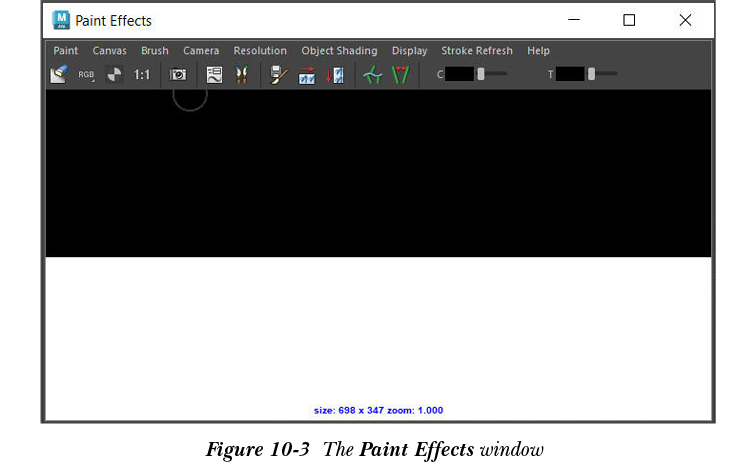Toggle alpha channel display icon
750x464 pixels.
pos(114,74)
